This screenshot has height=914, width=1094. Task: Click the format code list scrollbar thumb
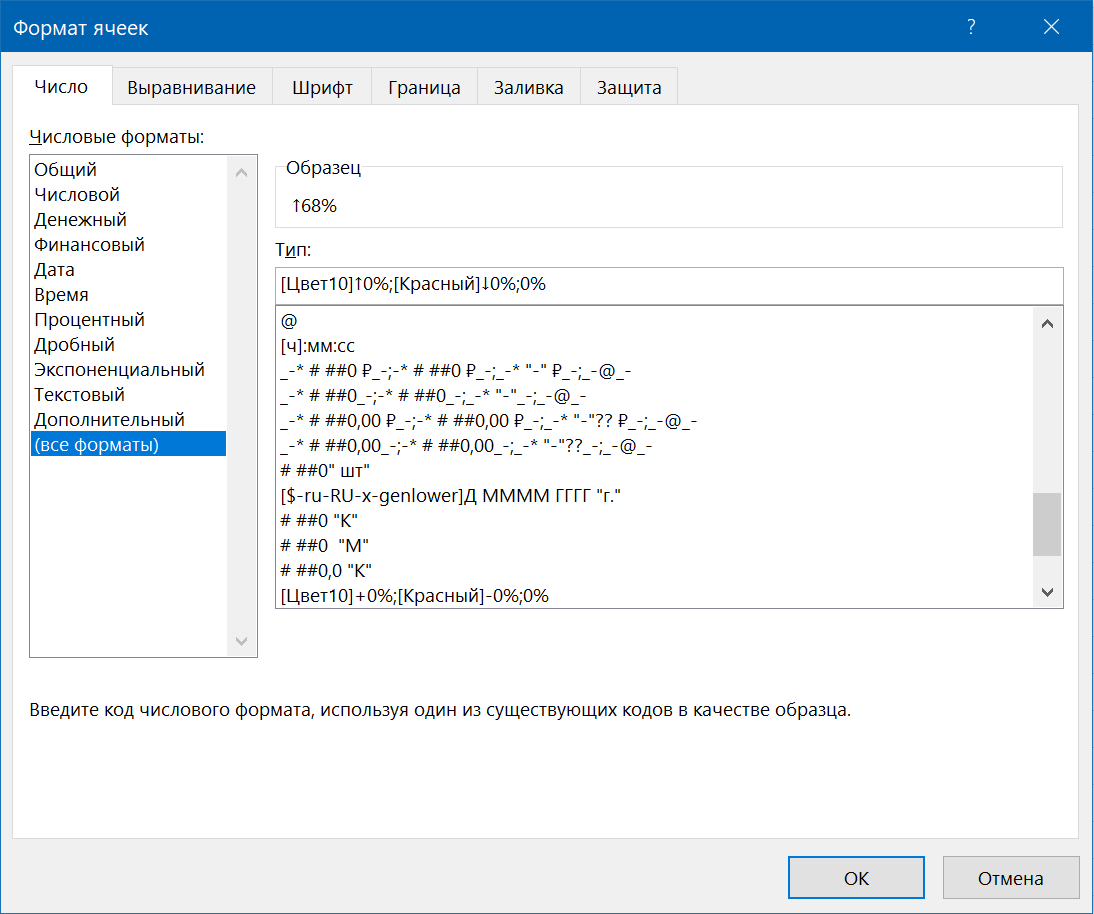coord(1047,525)
